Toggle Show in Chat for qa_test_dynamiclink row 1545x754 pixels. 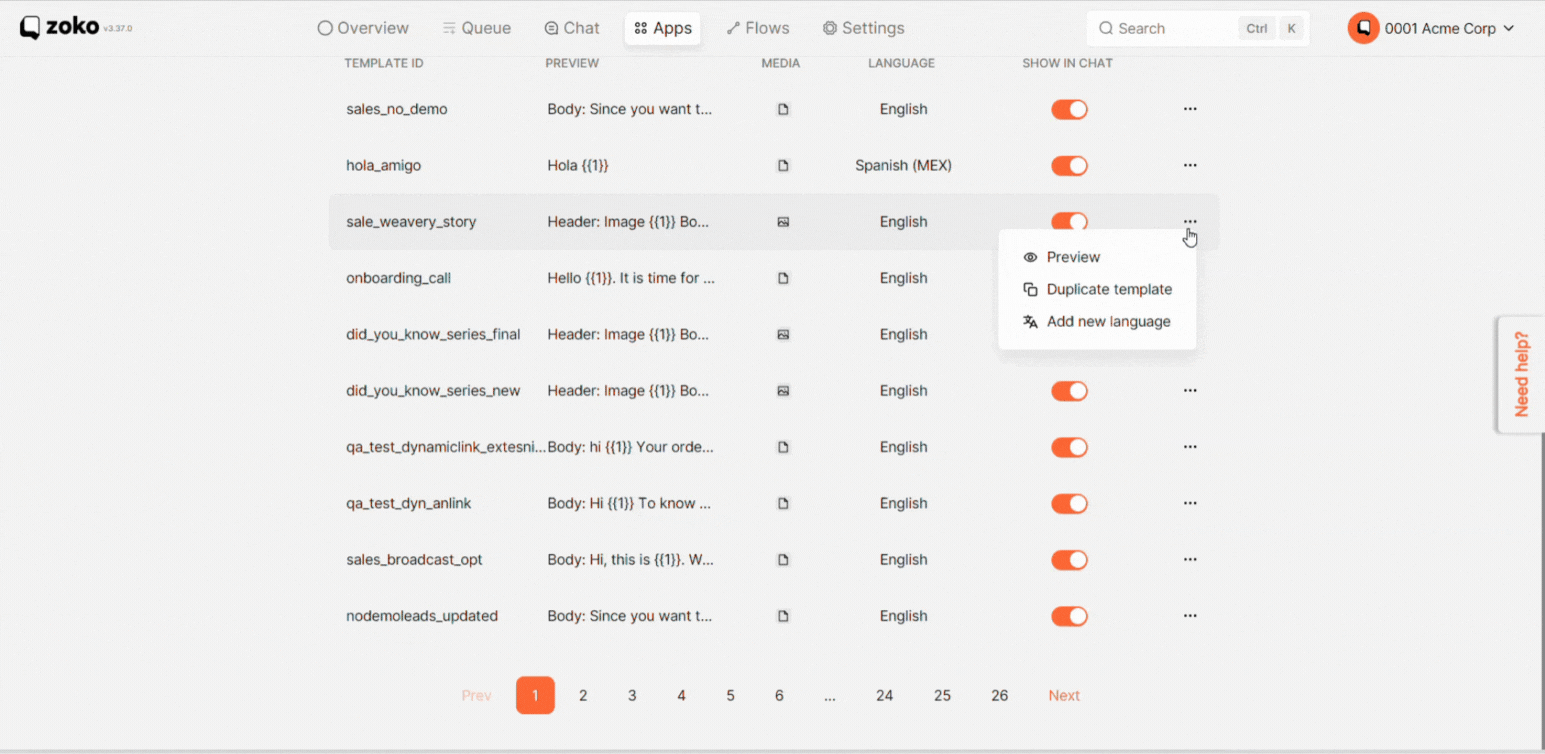pos(1069,447)
